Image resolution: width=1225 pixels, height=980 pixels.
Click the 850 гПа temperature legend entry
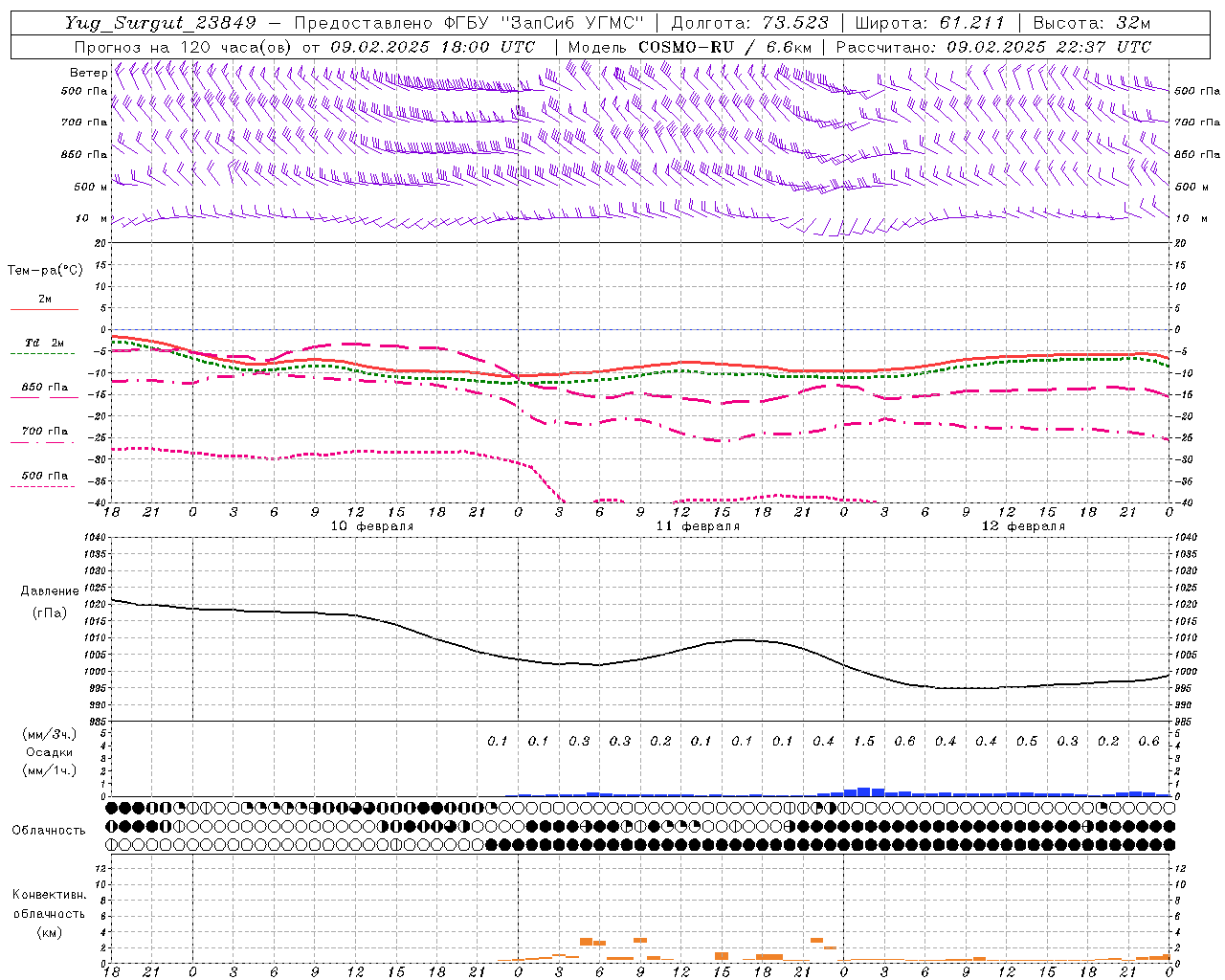click(x=45, y=388)
